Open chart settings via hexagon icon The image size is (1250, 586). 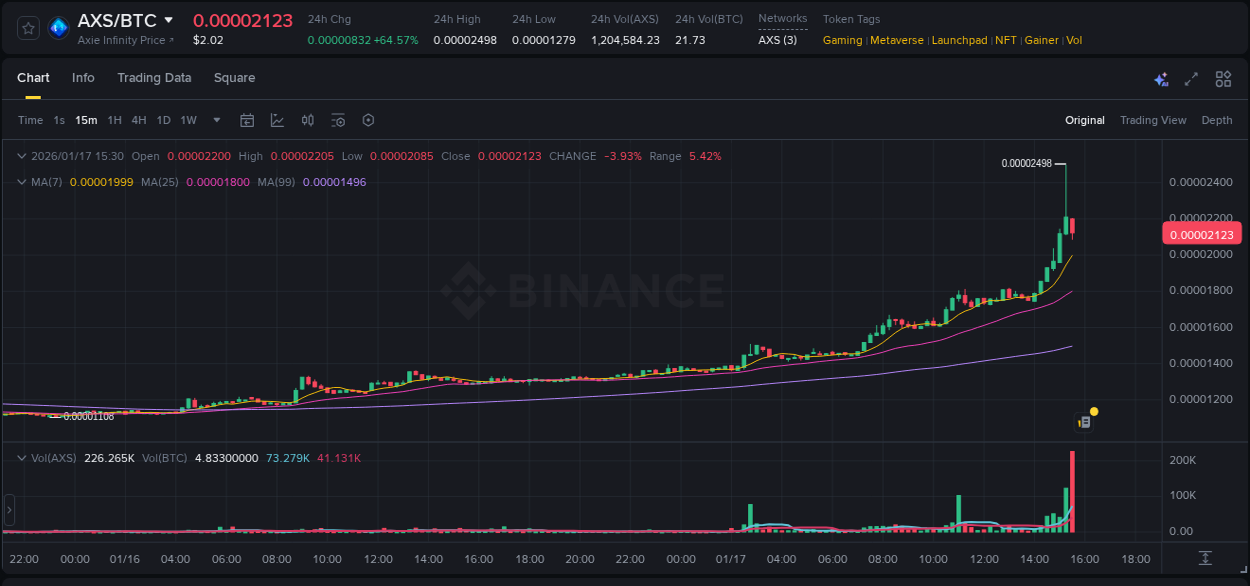click(368, 120)
